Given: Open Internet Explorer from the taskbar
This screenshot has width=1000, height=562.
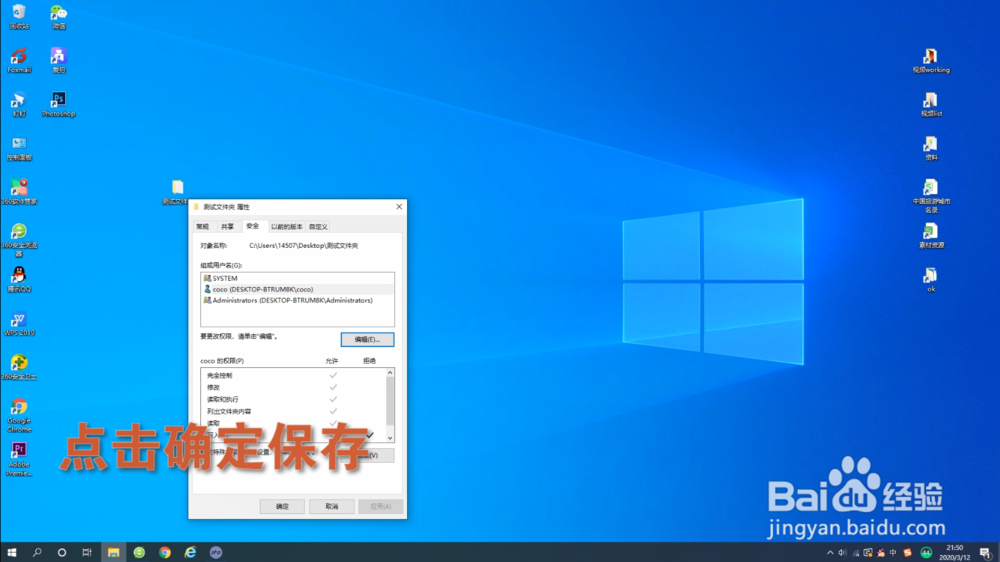Looking at the screenshot, I should (x=190, y=552).
